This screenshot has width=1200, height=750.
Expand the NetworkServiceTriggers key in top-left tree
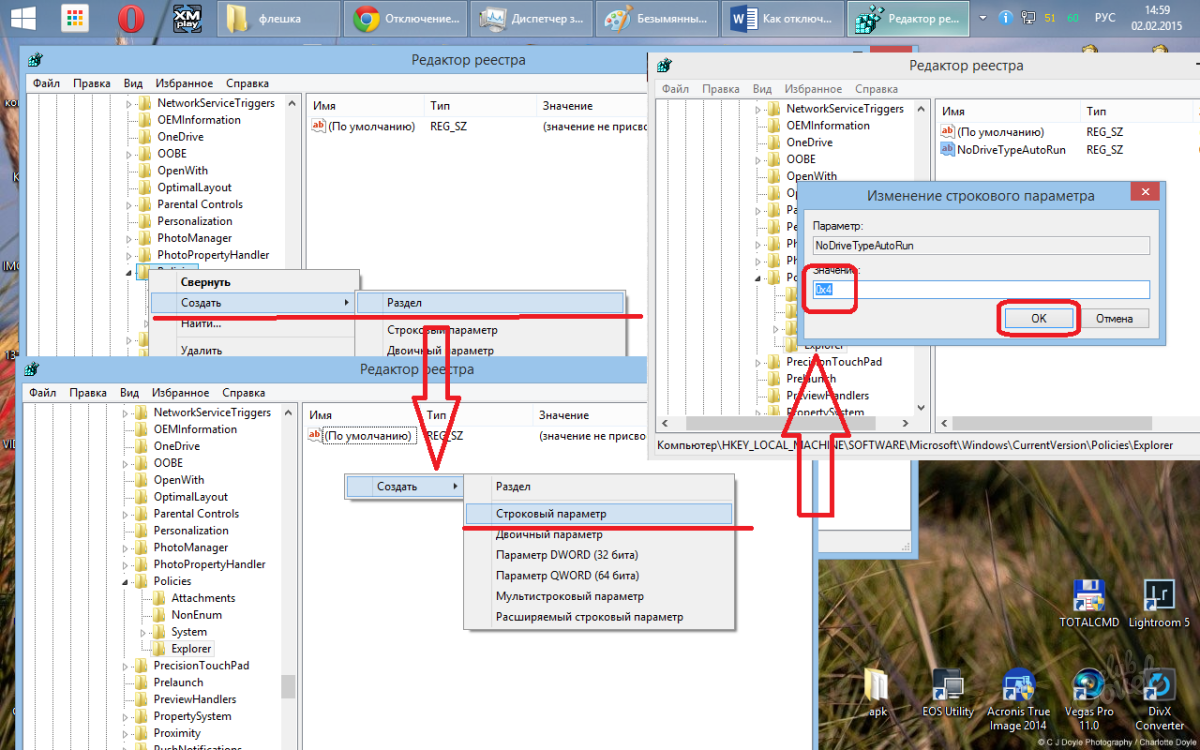pyautogui.click(x=129, y=103)
